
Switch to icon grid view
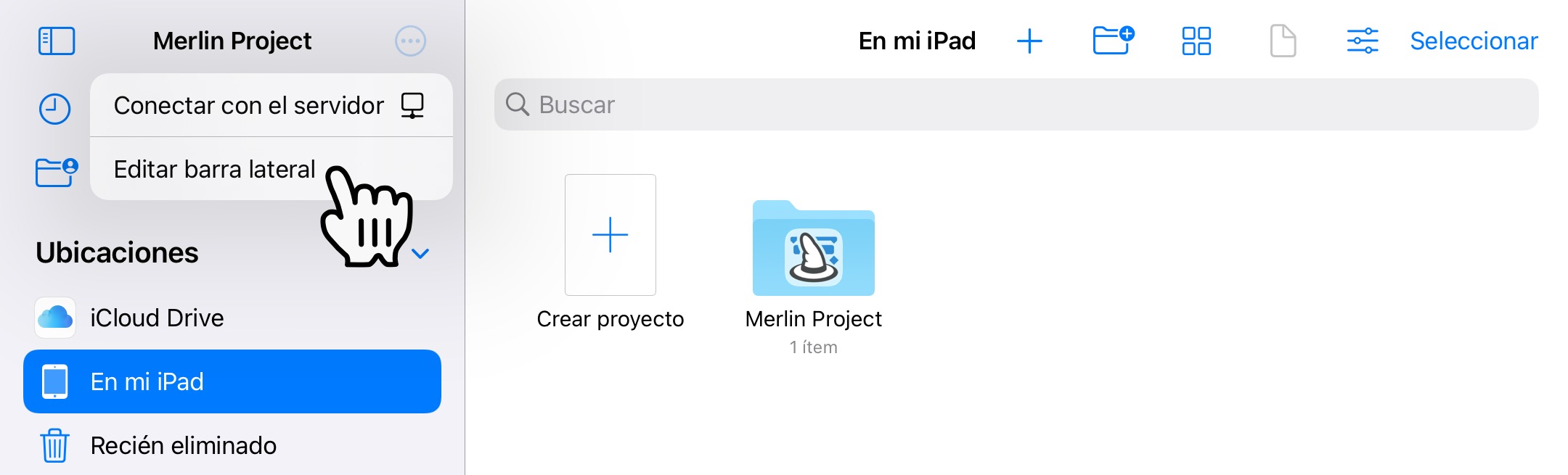1196,41
